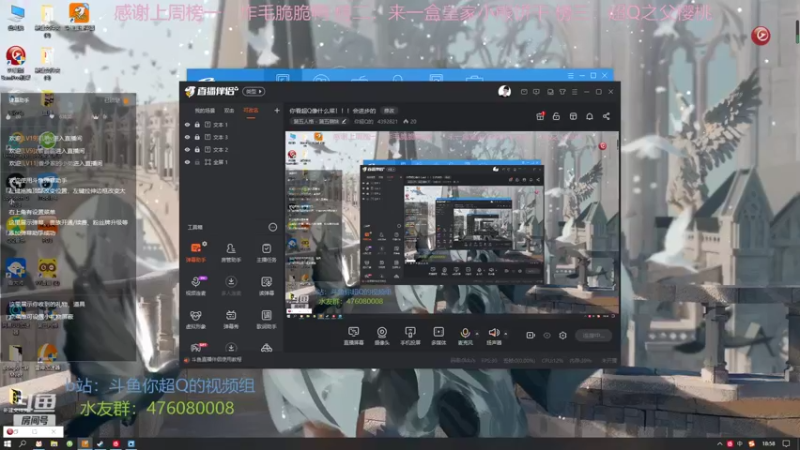Image resolution: width=800 pixels, height=450 pixels.
Task: Click the mode switch pill beside logo
Action: click(254, 91)
